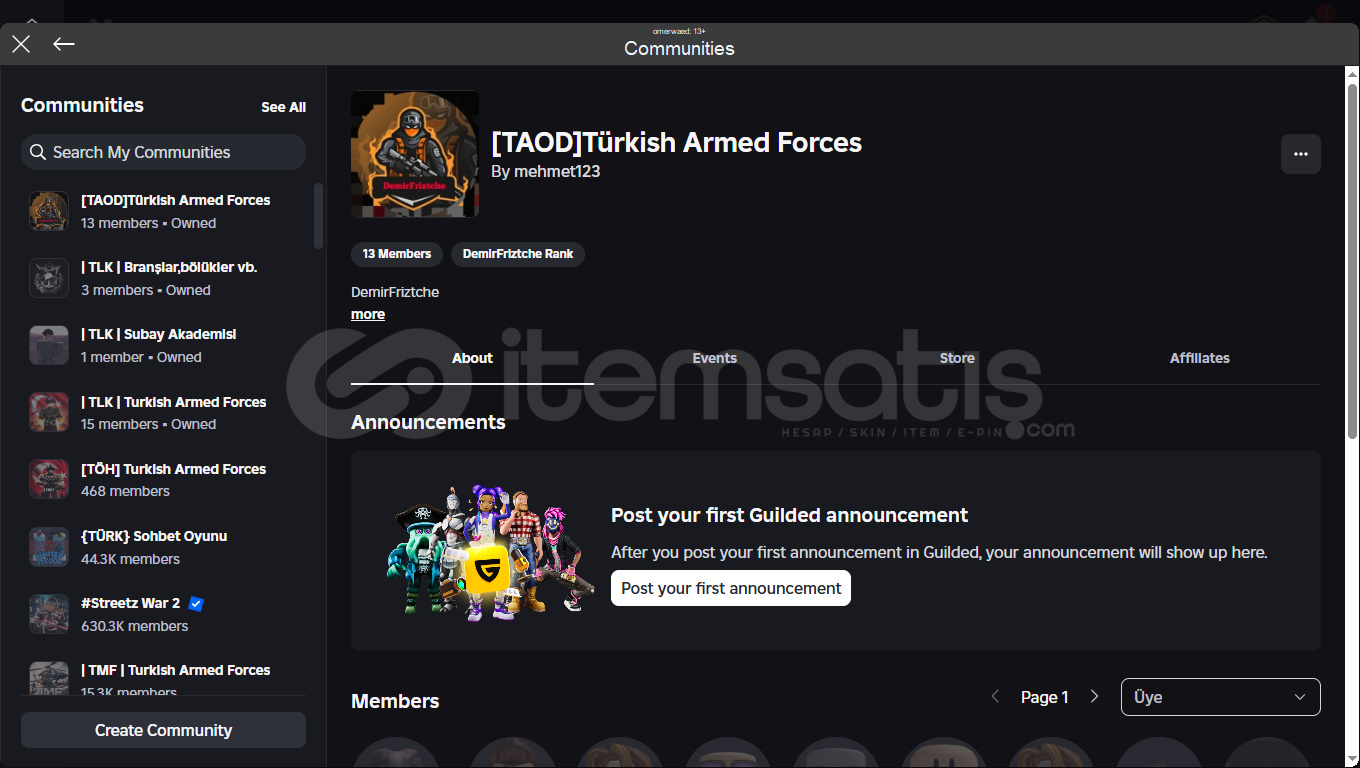Go back using the left arrow icon
The height and width of the screenshot is (768, 1360).
[64, 44]
